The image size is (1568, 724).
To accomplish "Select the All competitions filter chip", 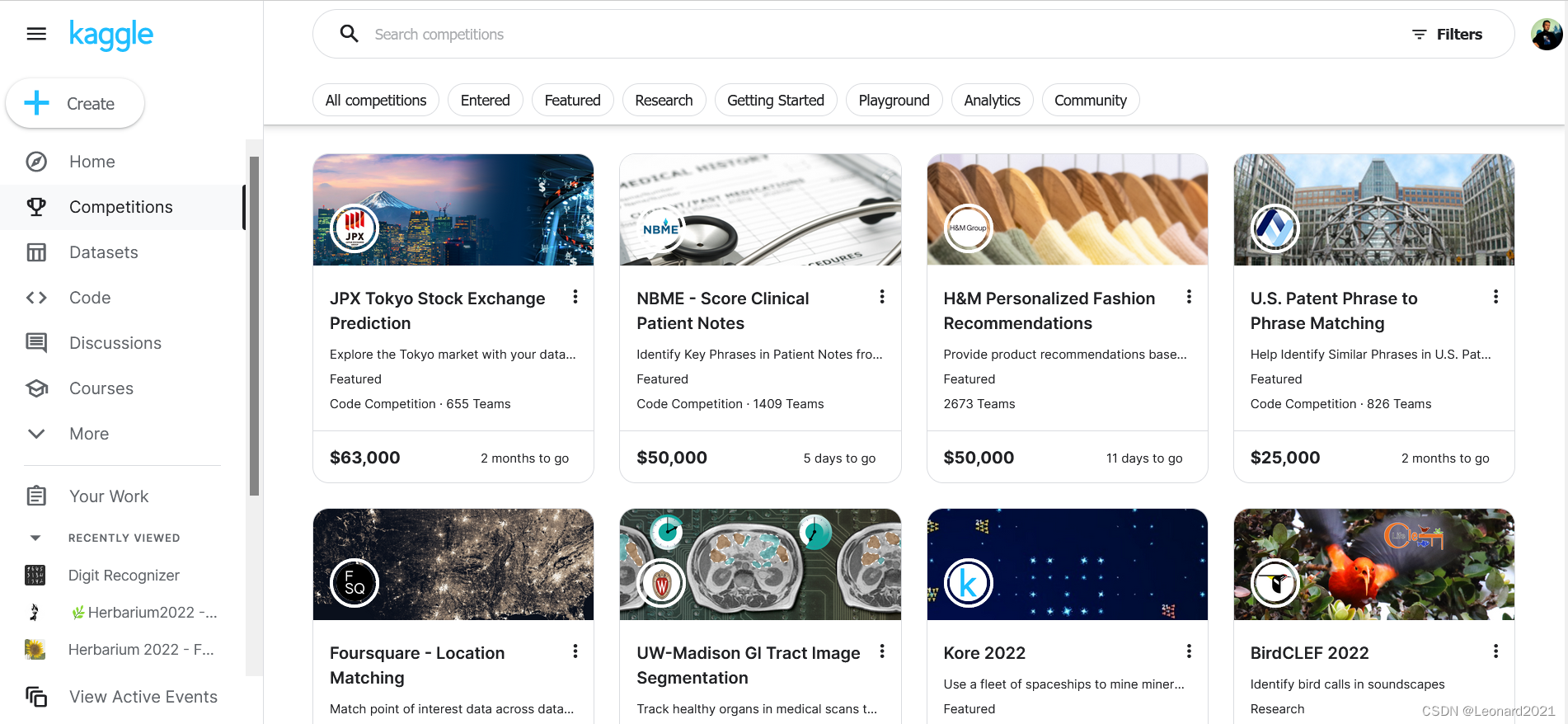I will 376,100.
